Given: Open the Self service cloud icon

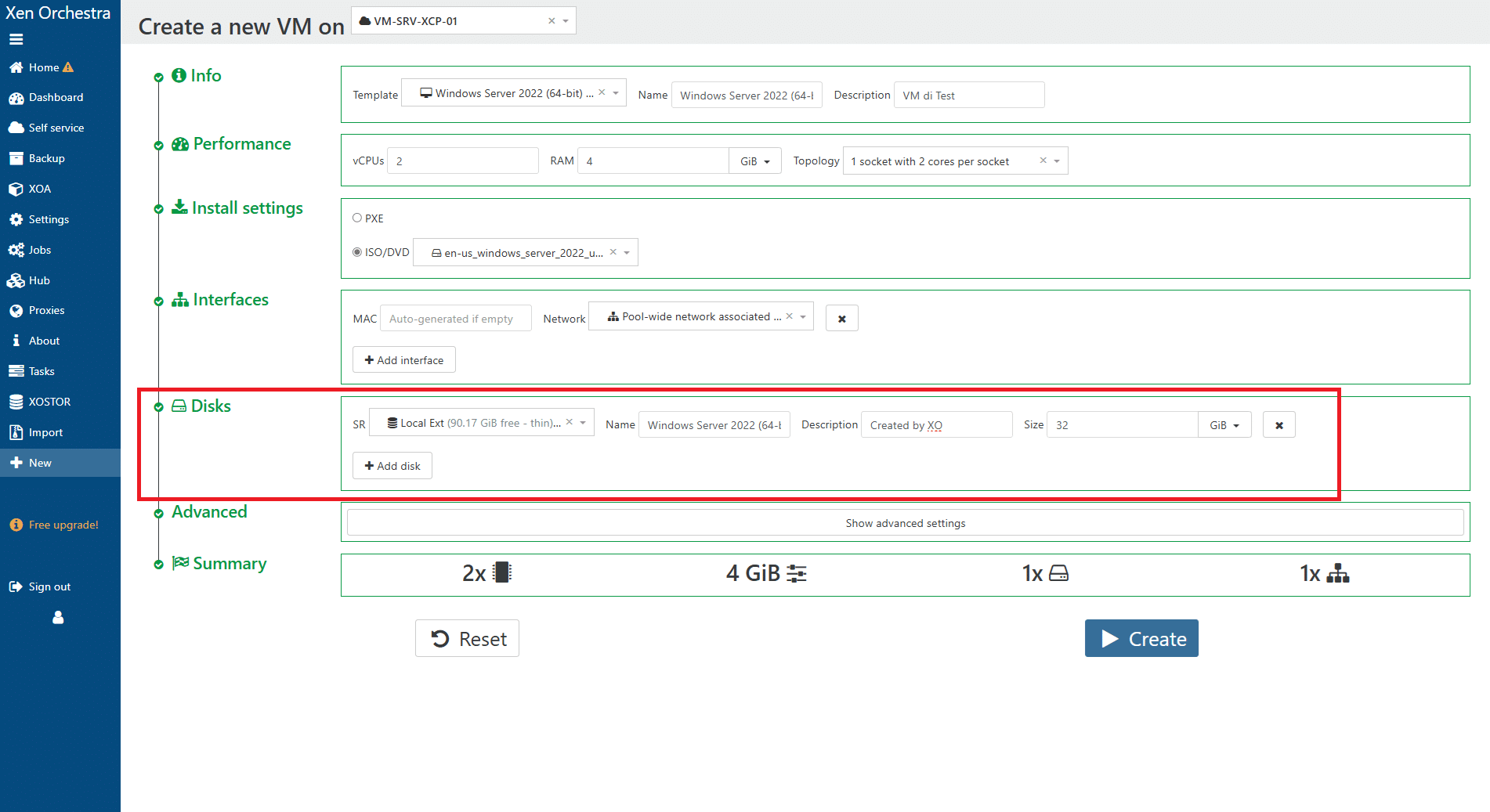Looking at the screenshot, I should point(16,128).
